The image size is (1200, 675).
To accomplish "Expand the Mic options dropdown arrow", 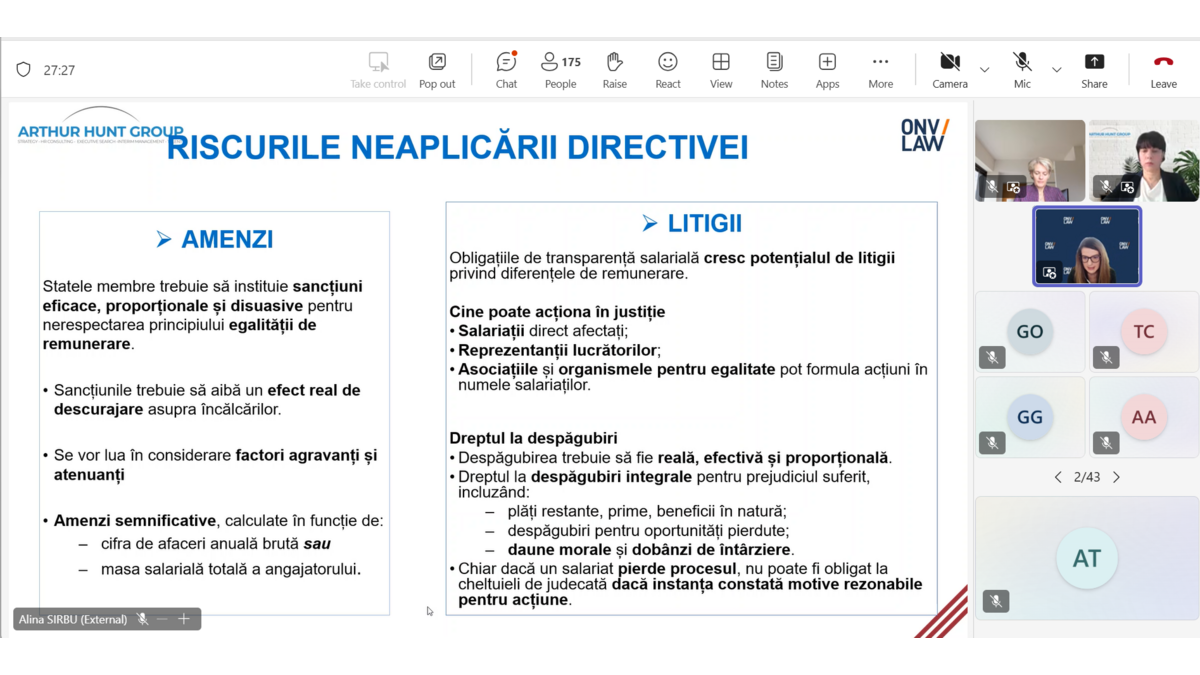I will tap(1057, 70).
